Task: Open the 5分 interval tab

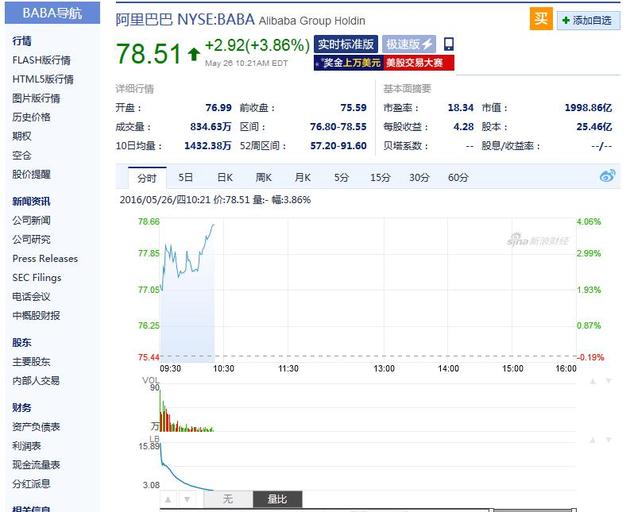Action: tap(342, 177)
